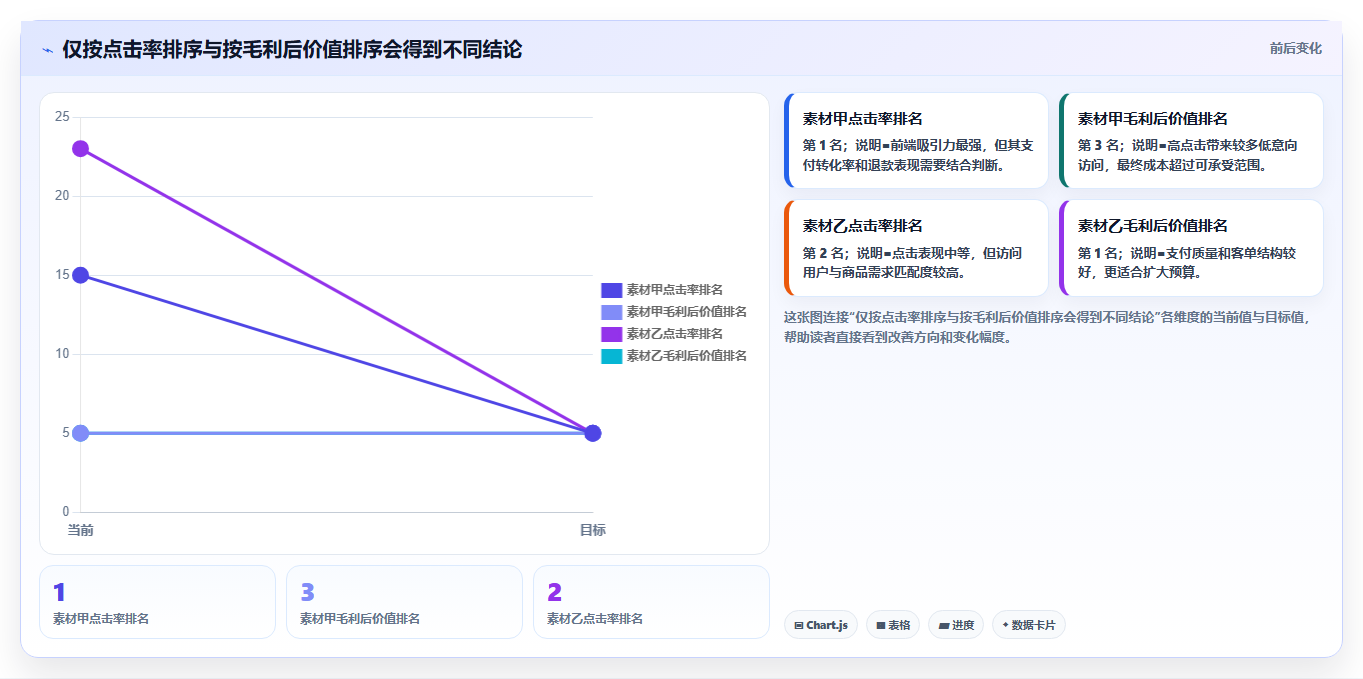Click description text starting 第 2 名；说明=点击表现中等
Viewport: 1363px width, 679px height.
pyautogui.click(x=912, y=263)
